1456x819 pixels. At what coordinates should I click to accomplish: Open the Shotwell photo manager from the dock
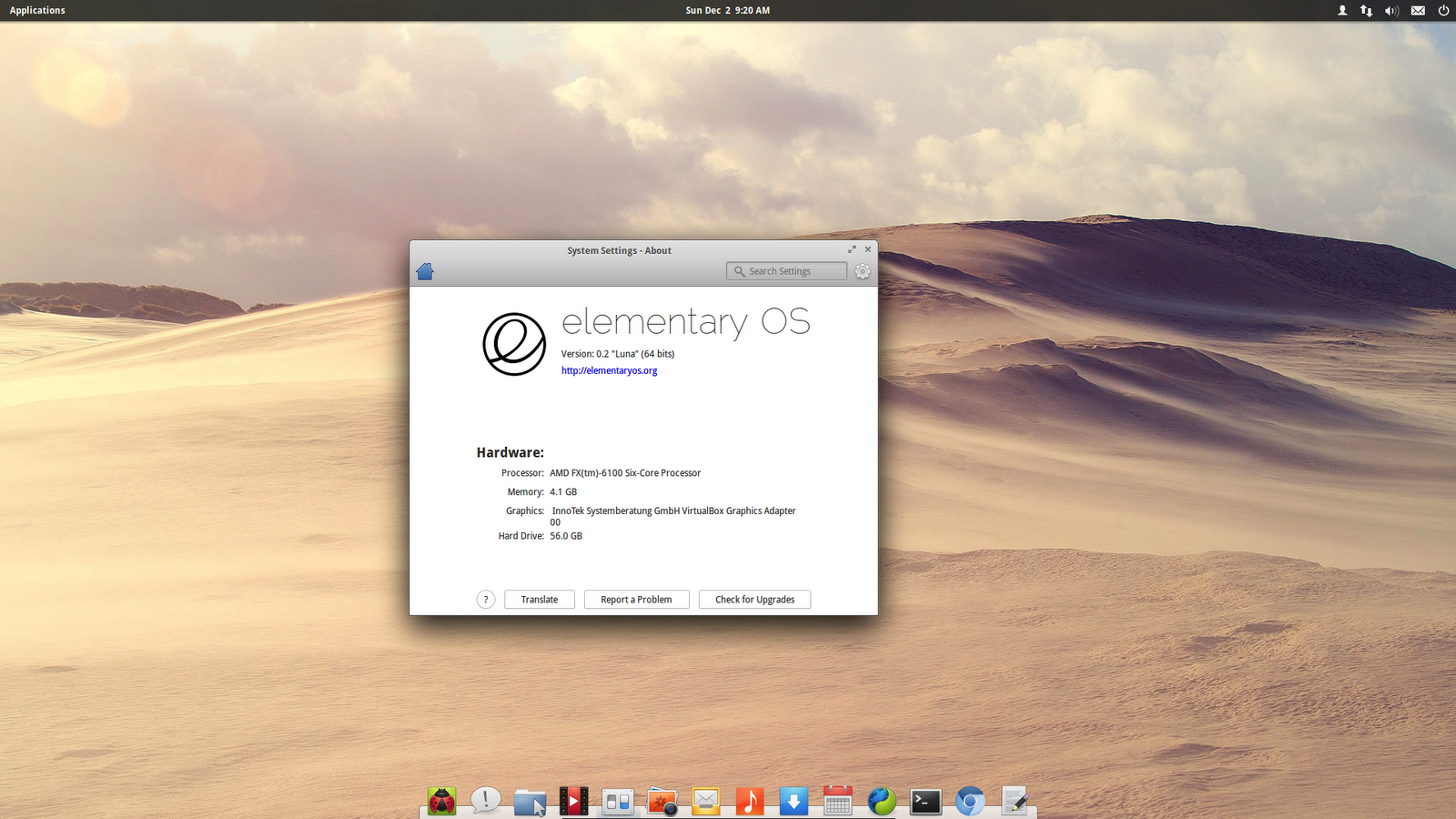pyautogui.click(x=662, y=802)
